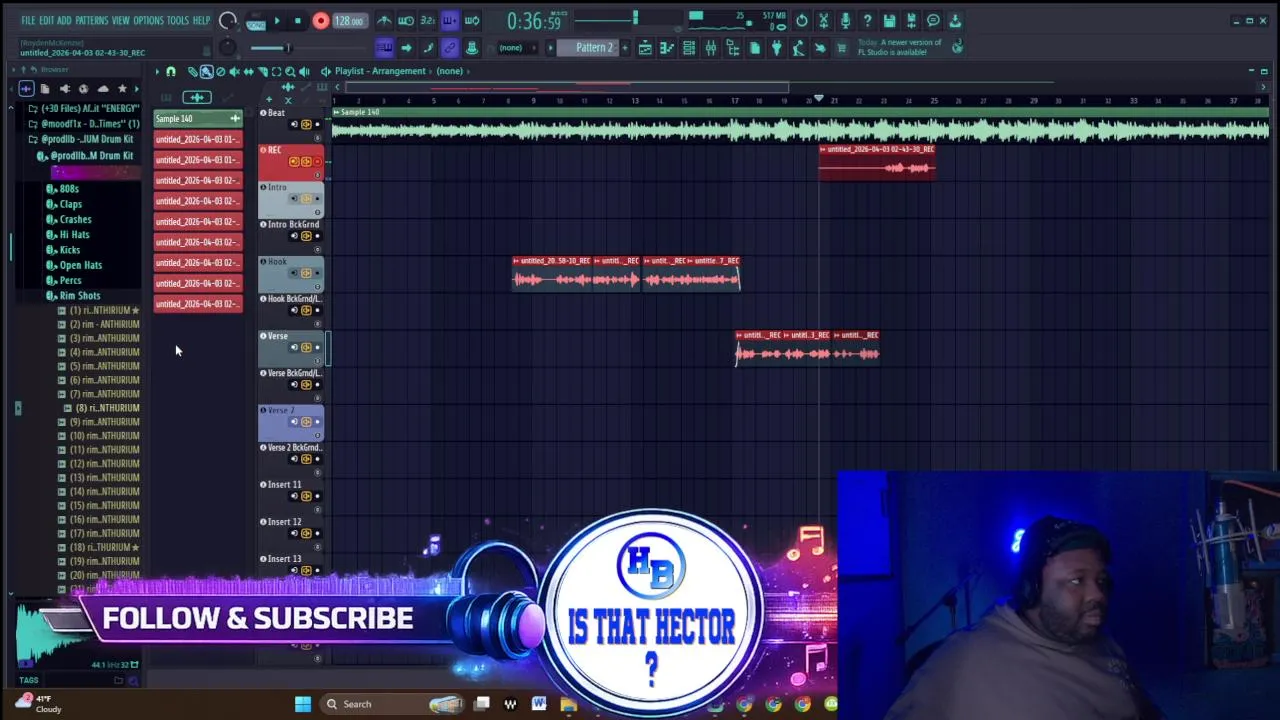The height and width of the screenshot is (720, 1280).
Task: Open the OPTIONS menu
Action: (148, 20)
